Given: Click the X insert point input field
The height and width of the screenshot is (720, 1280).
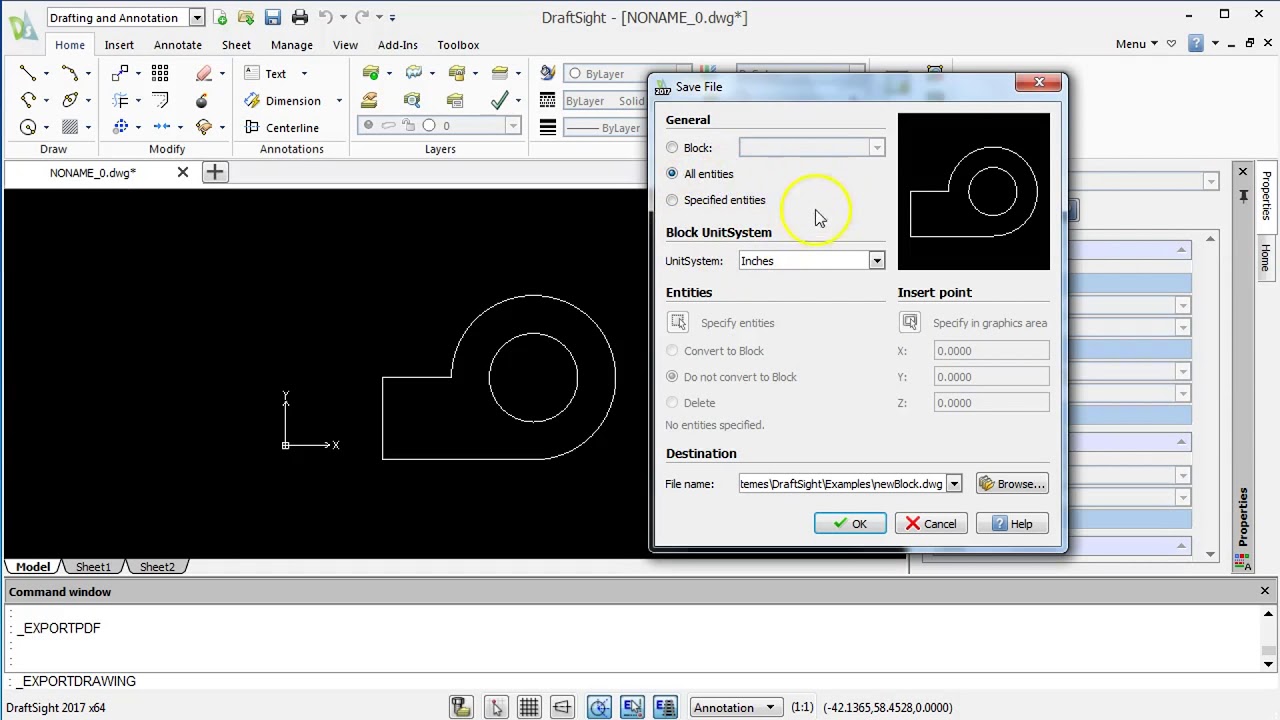Looking at the screenshot, I should pos(991,351).
